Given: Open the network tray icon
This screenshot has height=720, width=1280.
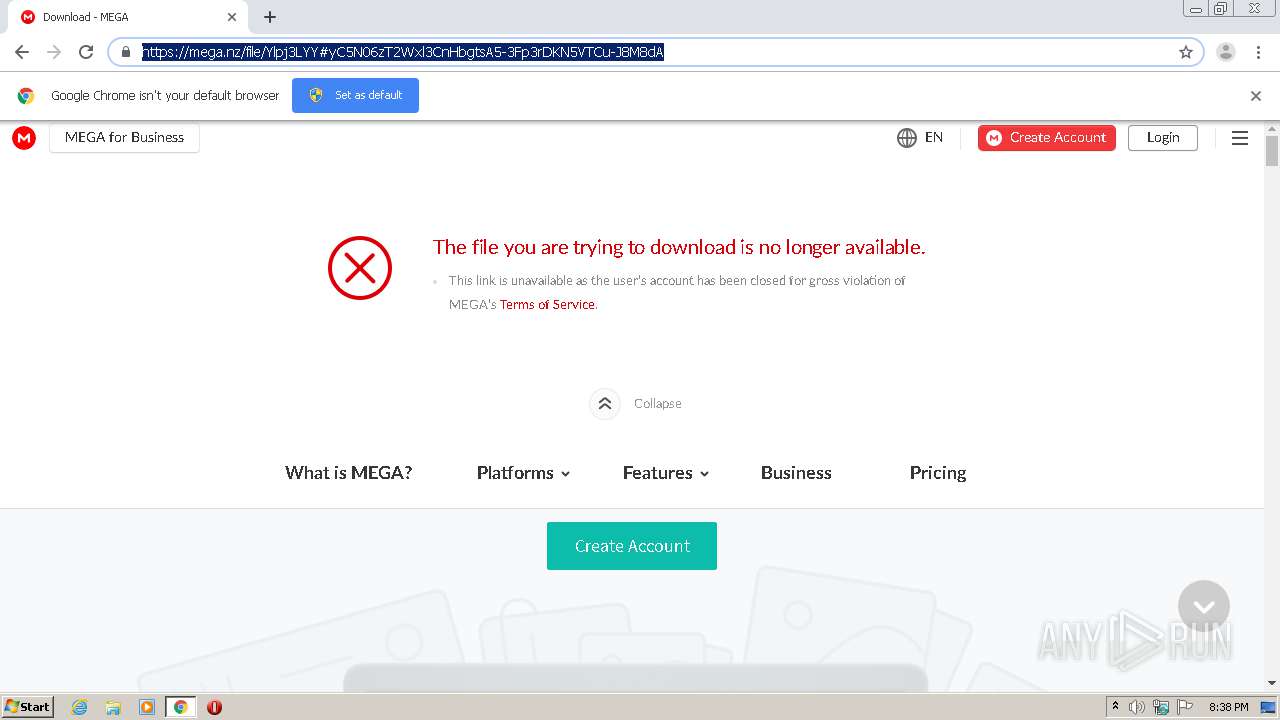Looking at the screenshot, I should [x=1161, y=707].
